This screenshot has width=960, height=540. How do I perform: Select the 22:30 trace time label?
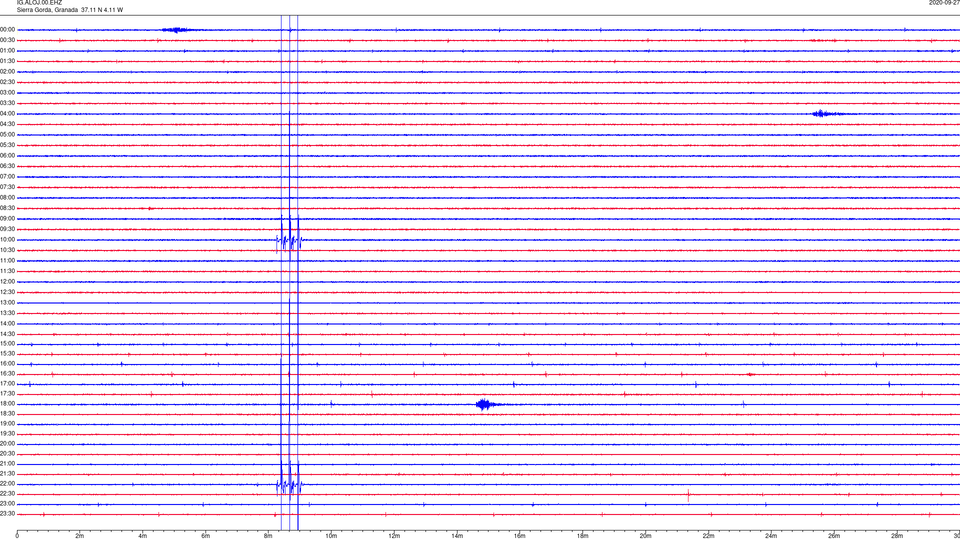tap(8, 493)
